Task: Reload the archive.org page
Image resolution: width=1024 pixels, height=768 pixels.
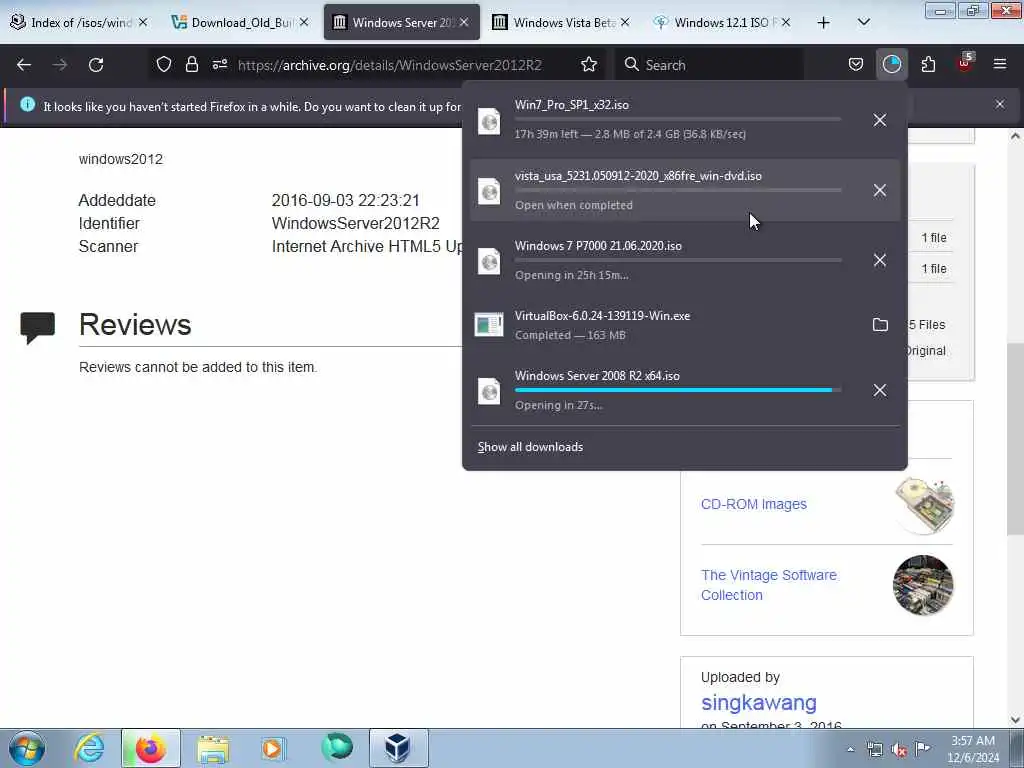Action: point(96,65)
